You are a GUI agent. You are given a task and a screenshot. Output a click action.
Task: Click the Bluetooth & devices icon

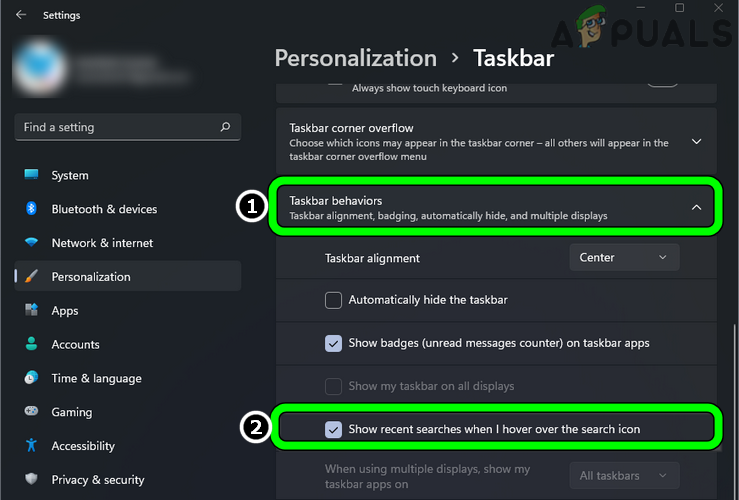[x=32, y=209]
